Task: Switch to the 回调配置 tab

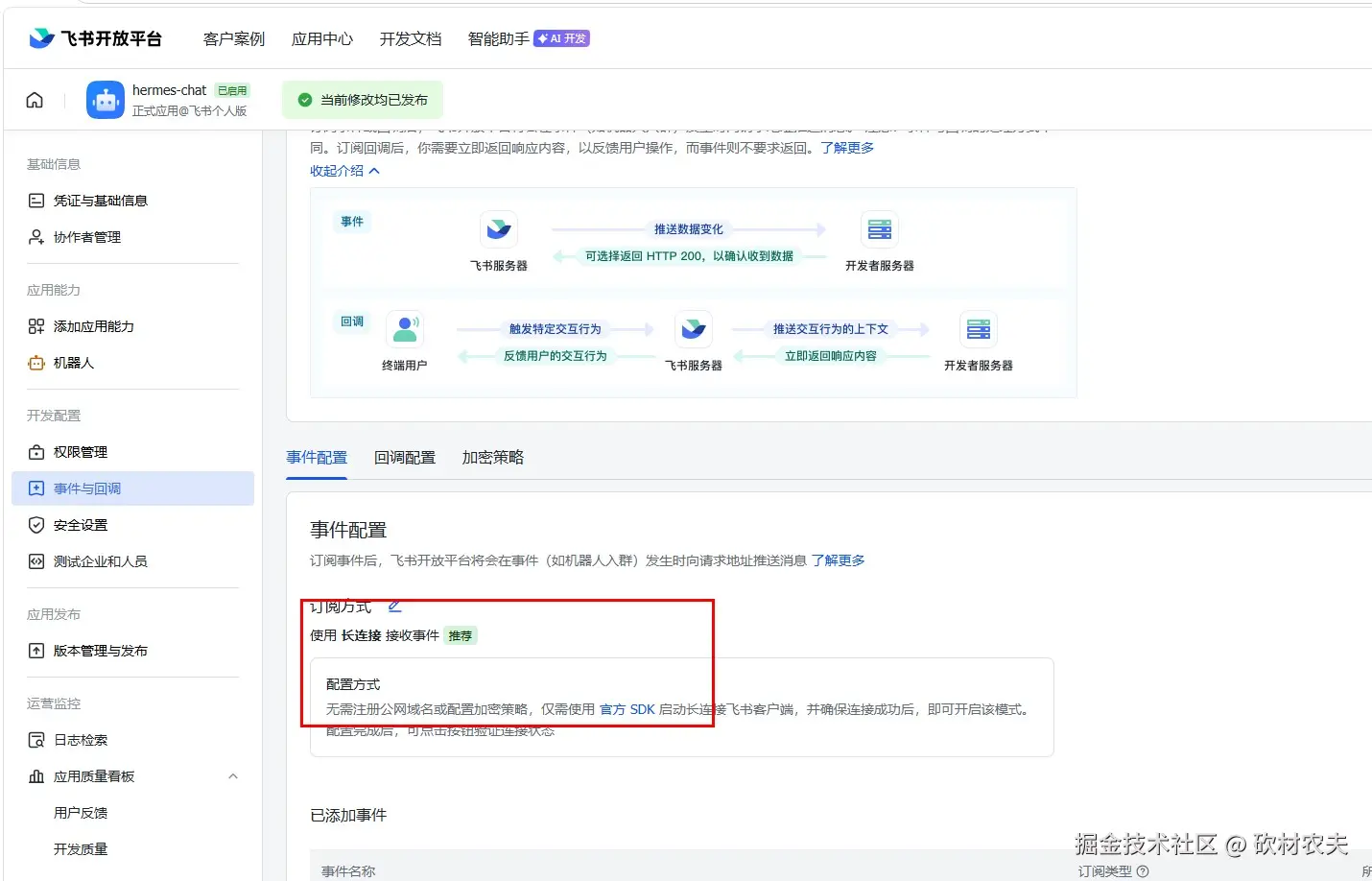Action: tap(405, 458)
